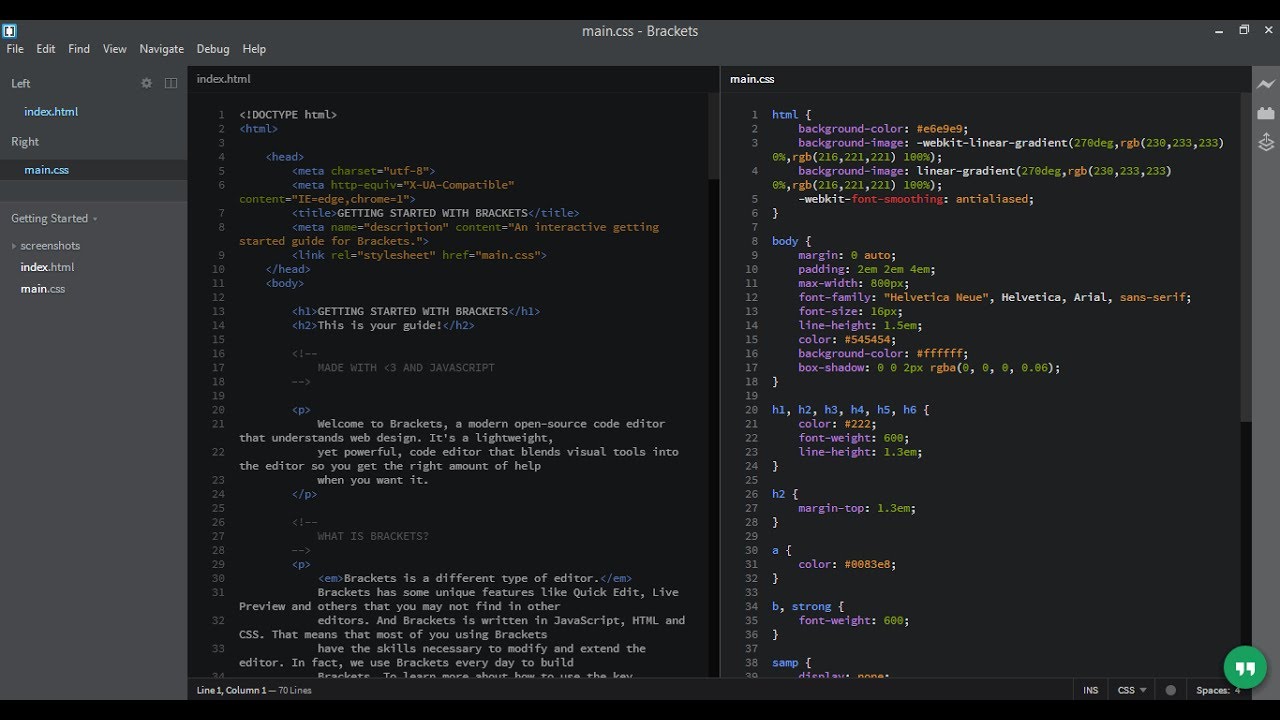Open the Debug menu
Screen dimensions: 1280x720
coord(213,49)
